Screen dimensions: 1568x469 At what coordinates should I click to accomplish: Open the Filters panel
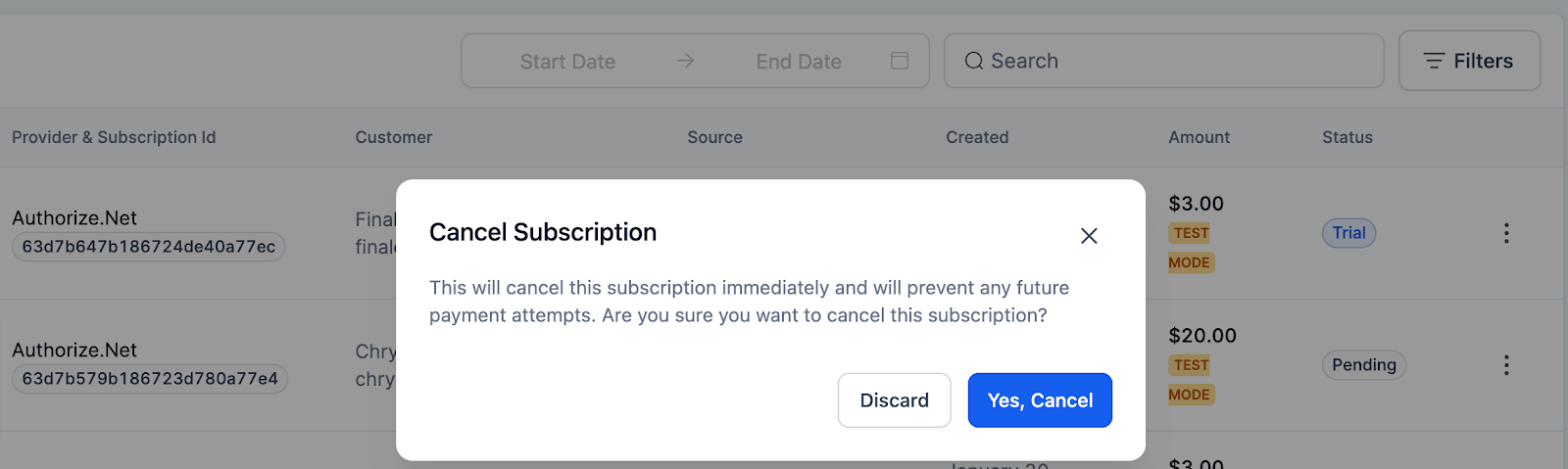(x=1469, y=61)
